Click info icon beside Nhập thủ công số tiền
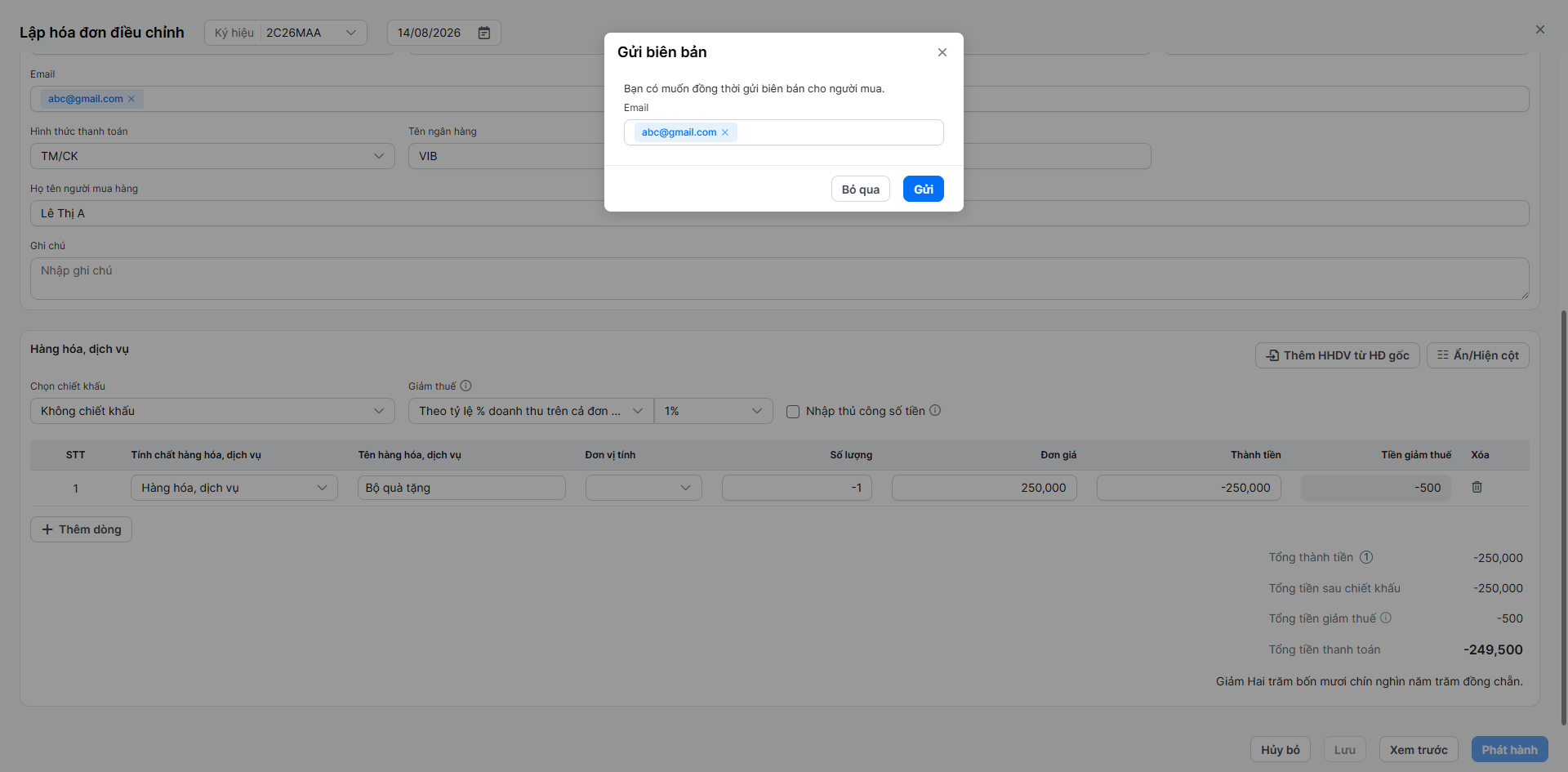 click(x=936, y=410)
